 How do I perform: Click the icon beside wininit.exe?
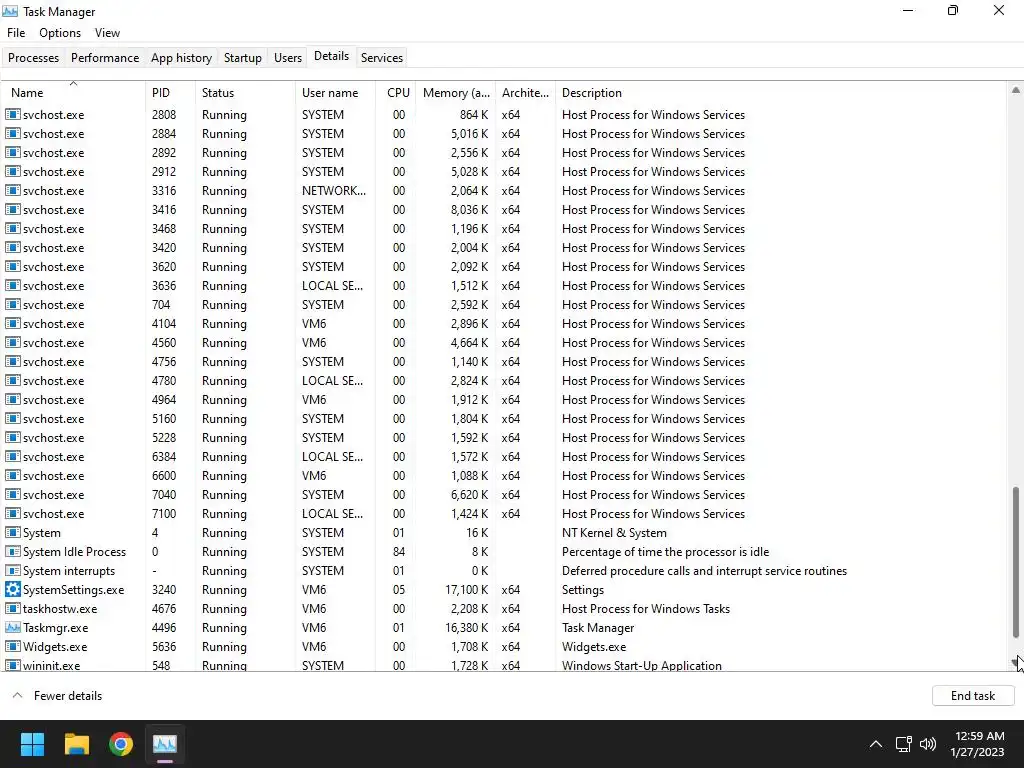pyautogui.click(x=12, y=665)
